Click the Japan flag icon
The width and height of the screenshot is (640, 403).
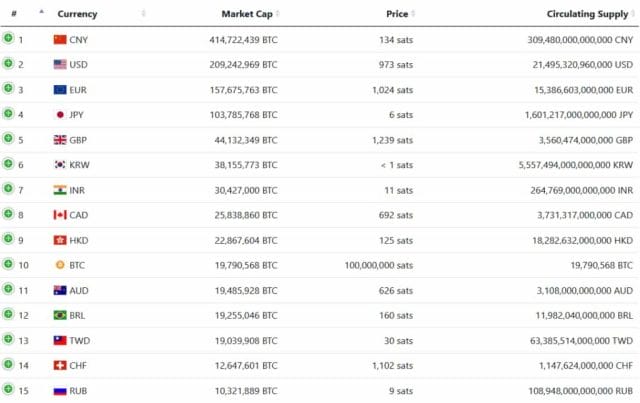coord(60,115)
